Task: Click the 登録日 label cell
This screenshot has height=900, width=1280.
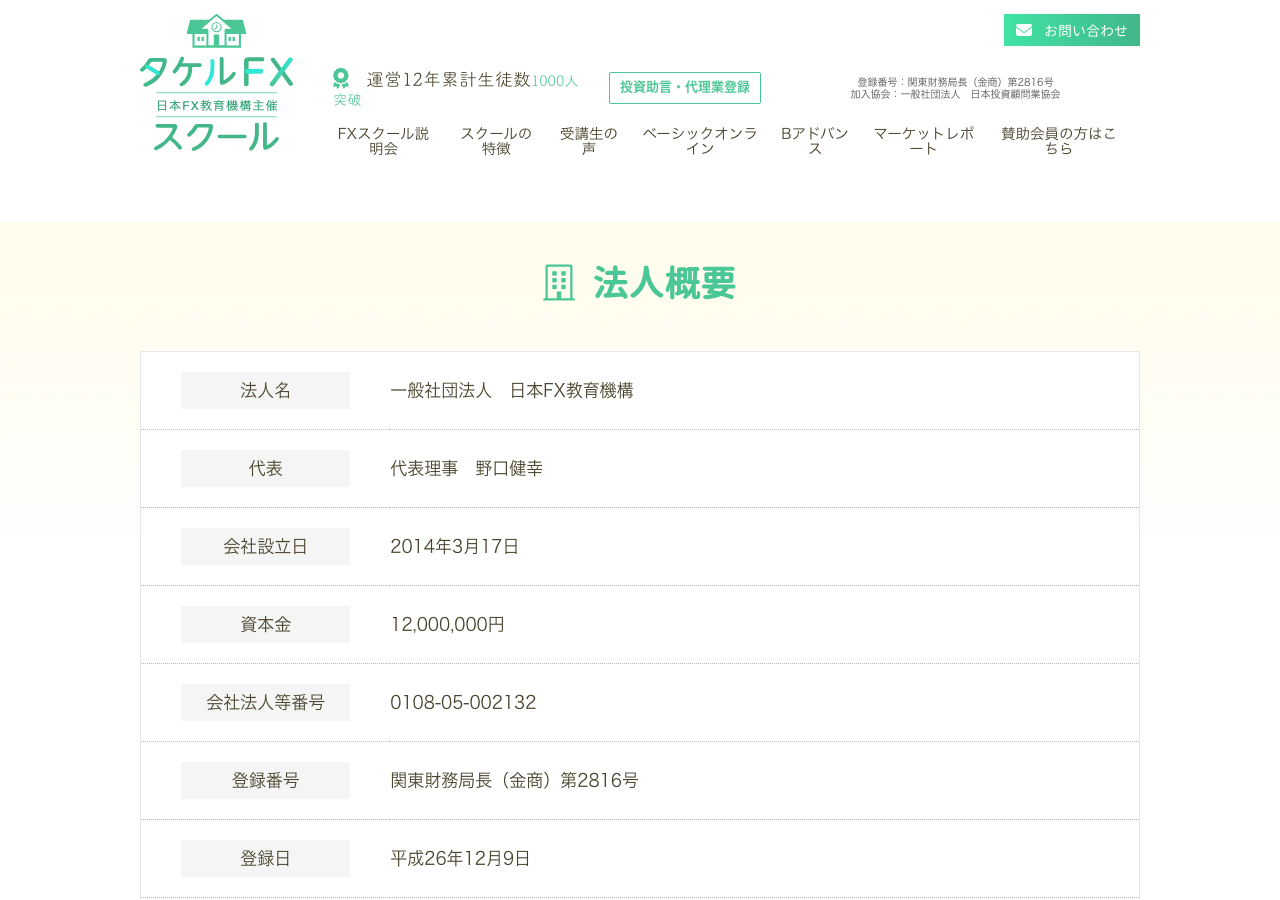Action: pos(265,859)
